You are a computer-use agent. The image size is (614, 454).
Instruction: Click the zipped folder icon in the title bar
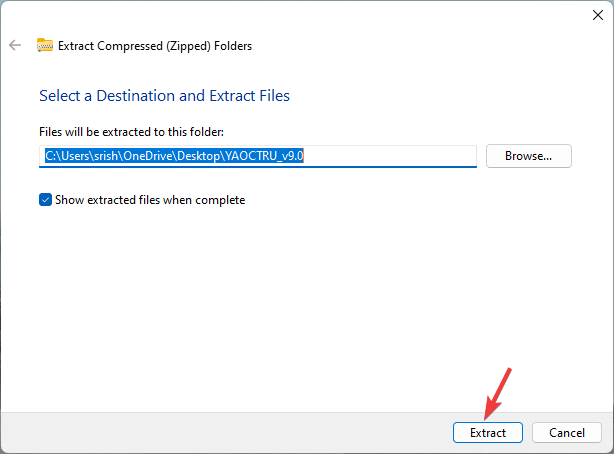tap(45, 45)
